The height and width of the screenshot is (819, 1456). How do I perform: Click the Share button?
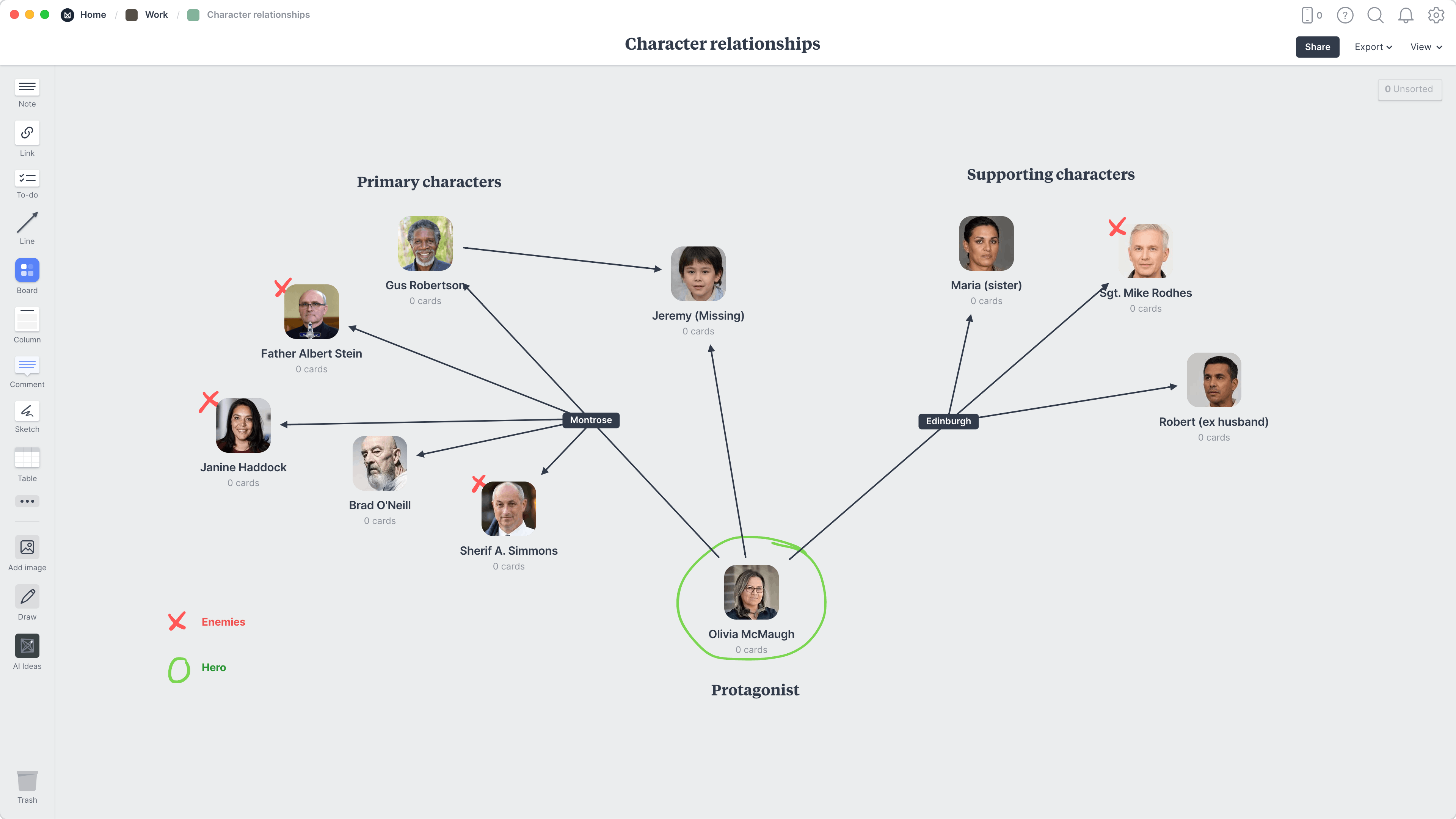(x=1317, y=46)
